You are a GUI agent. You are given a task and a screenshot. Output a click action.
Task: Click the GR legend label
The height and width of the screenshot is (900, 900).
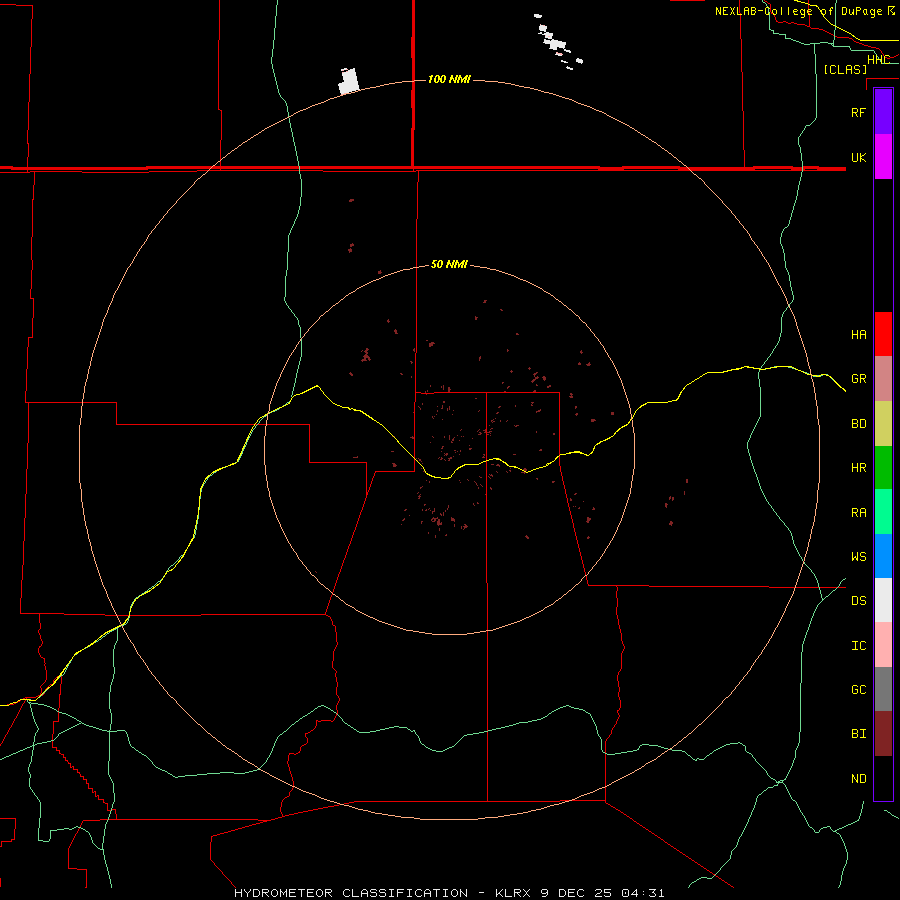point(858,379)
